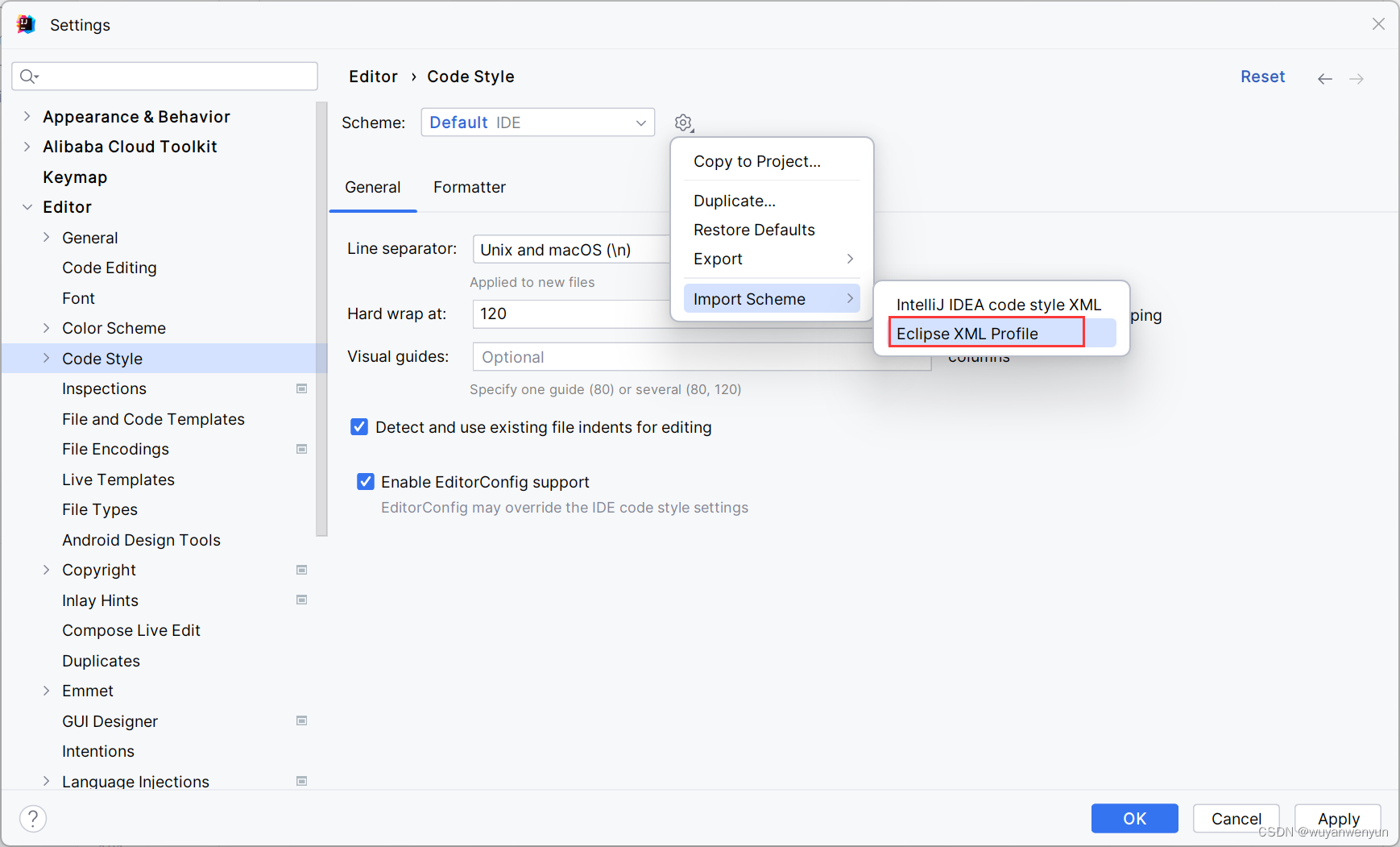Expand Alibaba Cloud Toolkit section
The height and width of the screenshot is (847, 1400).
27,147
